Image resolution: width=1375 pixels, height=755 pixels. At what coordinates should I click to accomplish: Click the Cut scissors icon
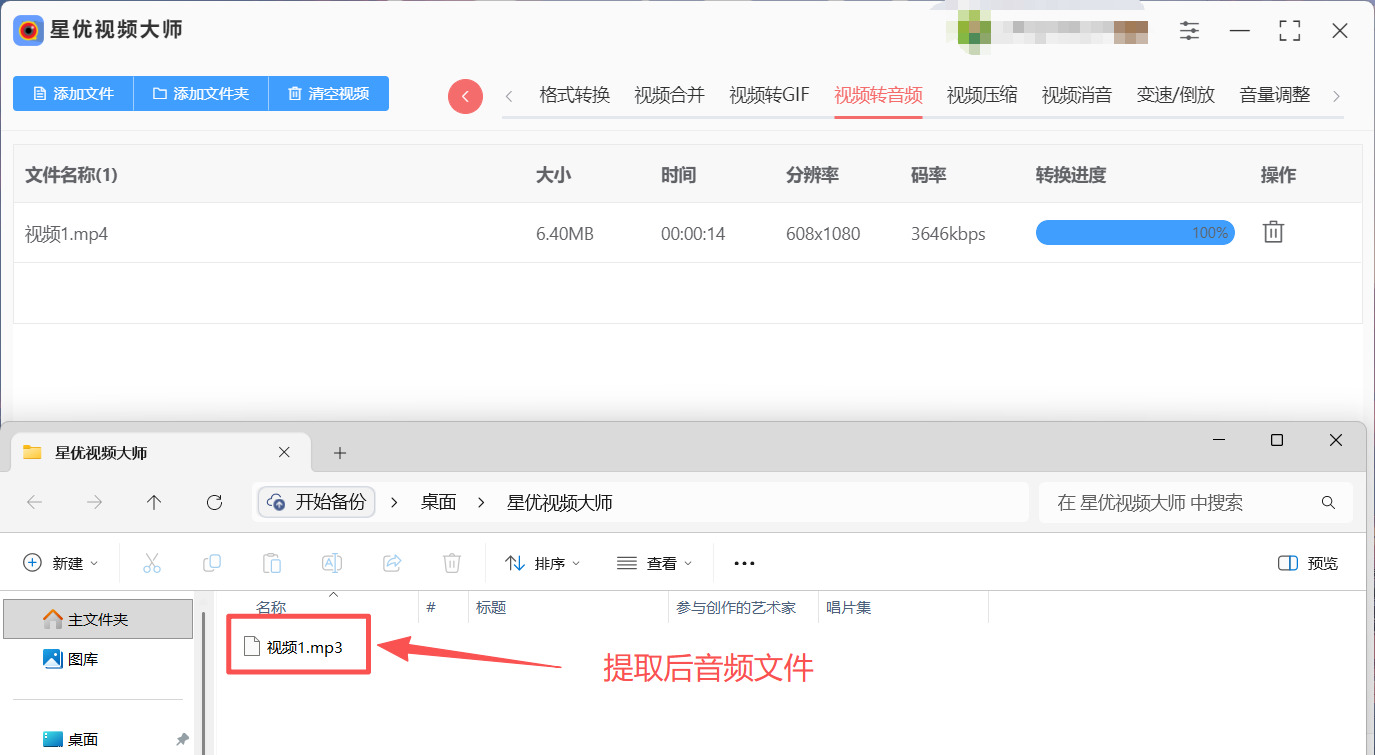(152, 563)
